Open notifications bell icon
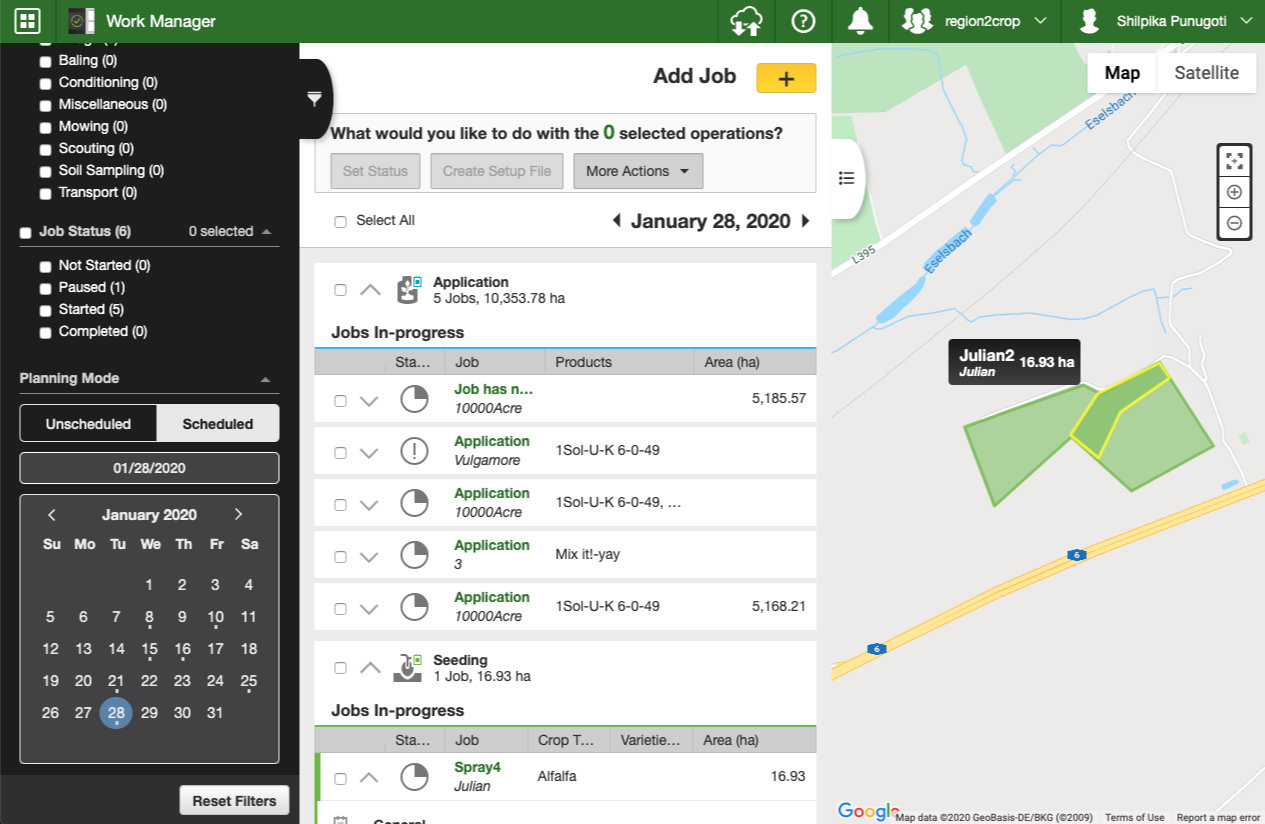 [859, 21]
